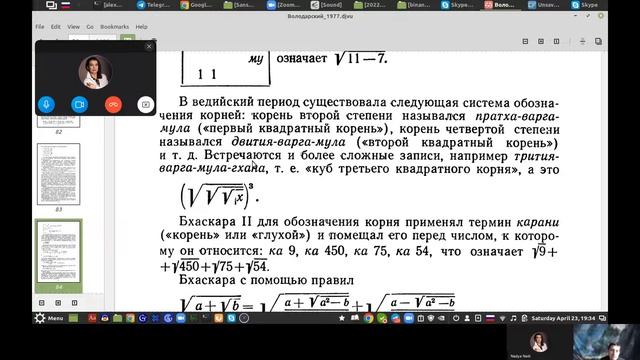Launch Skype from bottom taskbar launchers
The image size is (640, 360).
point(231,318)
